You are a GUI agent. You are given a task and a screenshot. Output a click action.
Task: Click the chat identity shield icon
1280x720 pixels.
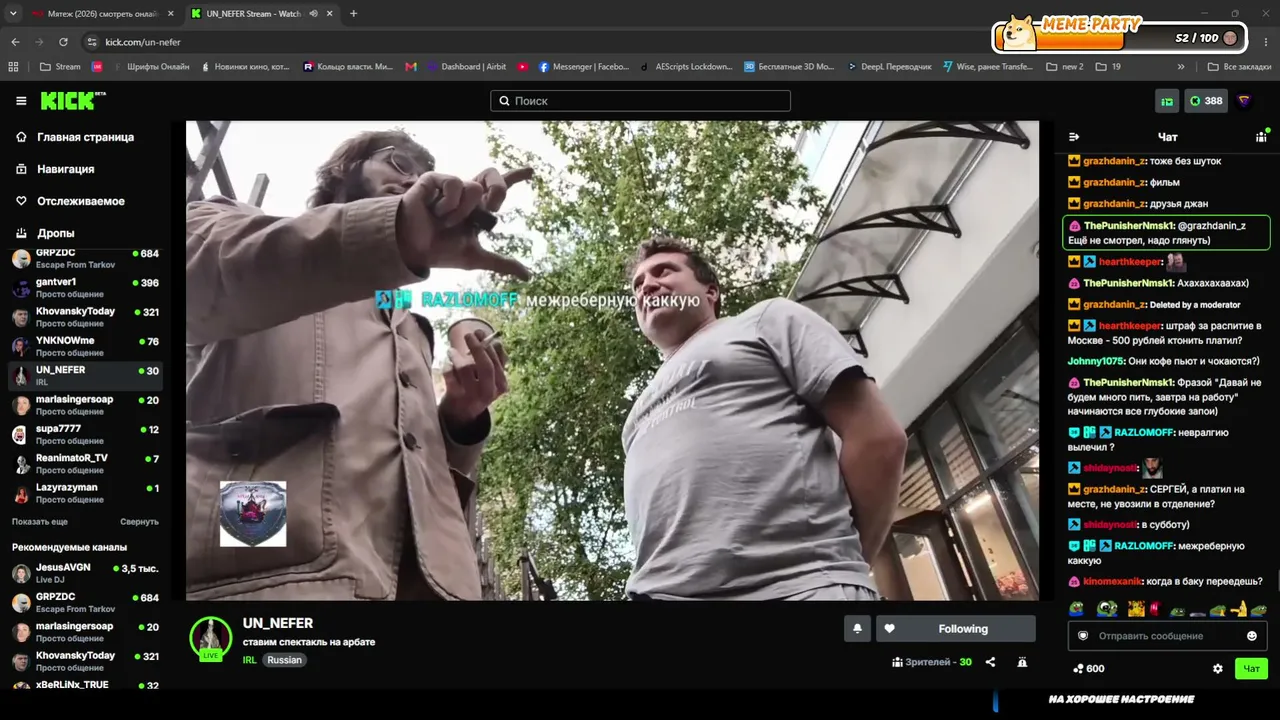click(1083, 636)
